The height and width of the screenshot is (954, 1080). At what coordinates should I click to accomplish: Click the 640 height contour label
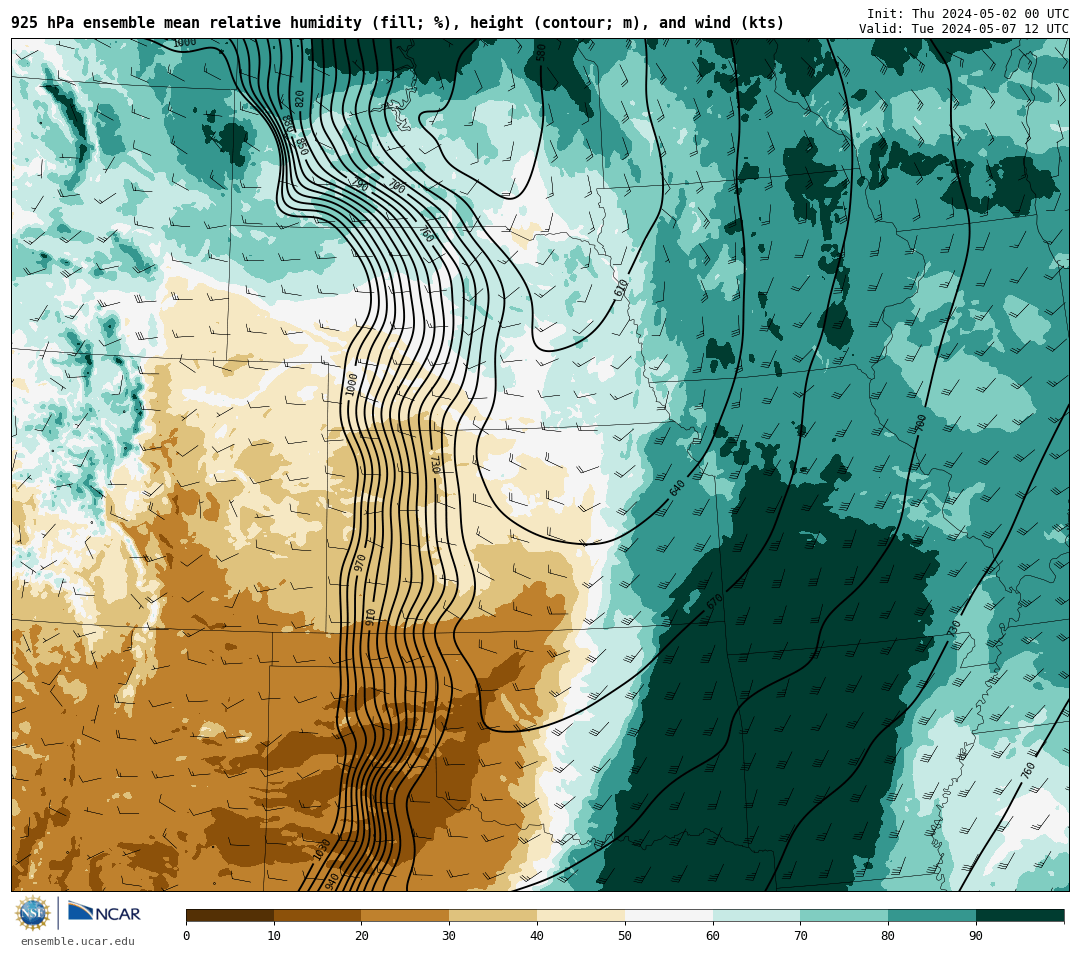point(677,488)
